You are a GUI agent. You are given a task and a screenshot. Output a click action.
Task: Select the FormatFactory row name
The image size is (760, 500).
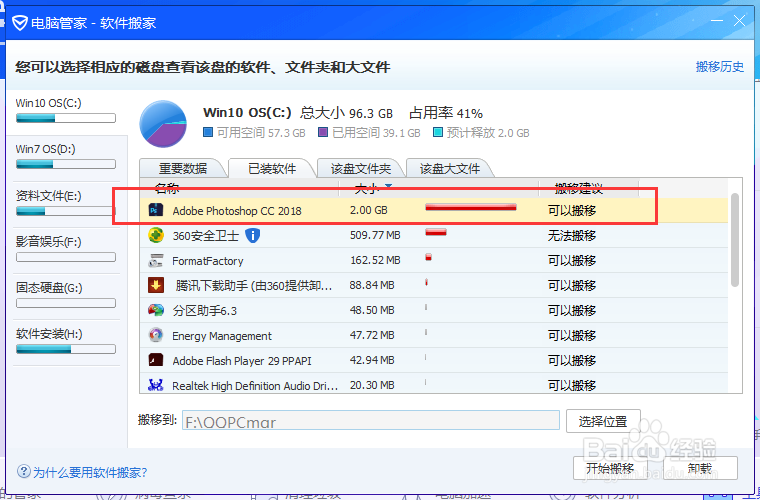pyautogui.click(x=207, y=261)
